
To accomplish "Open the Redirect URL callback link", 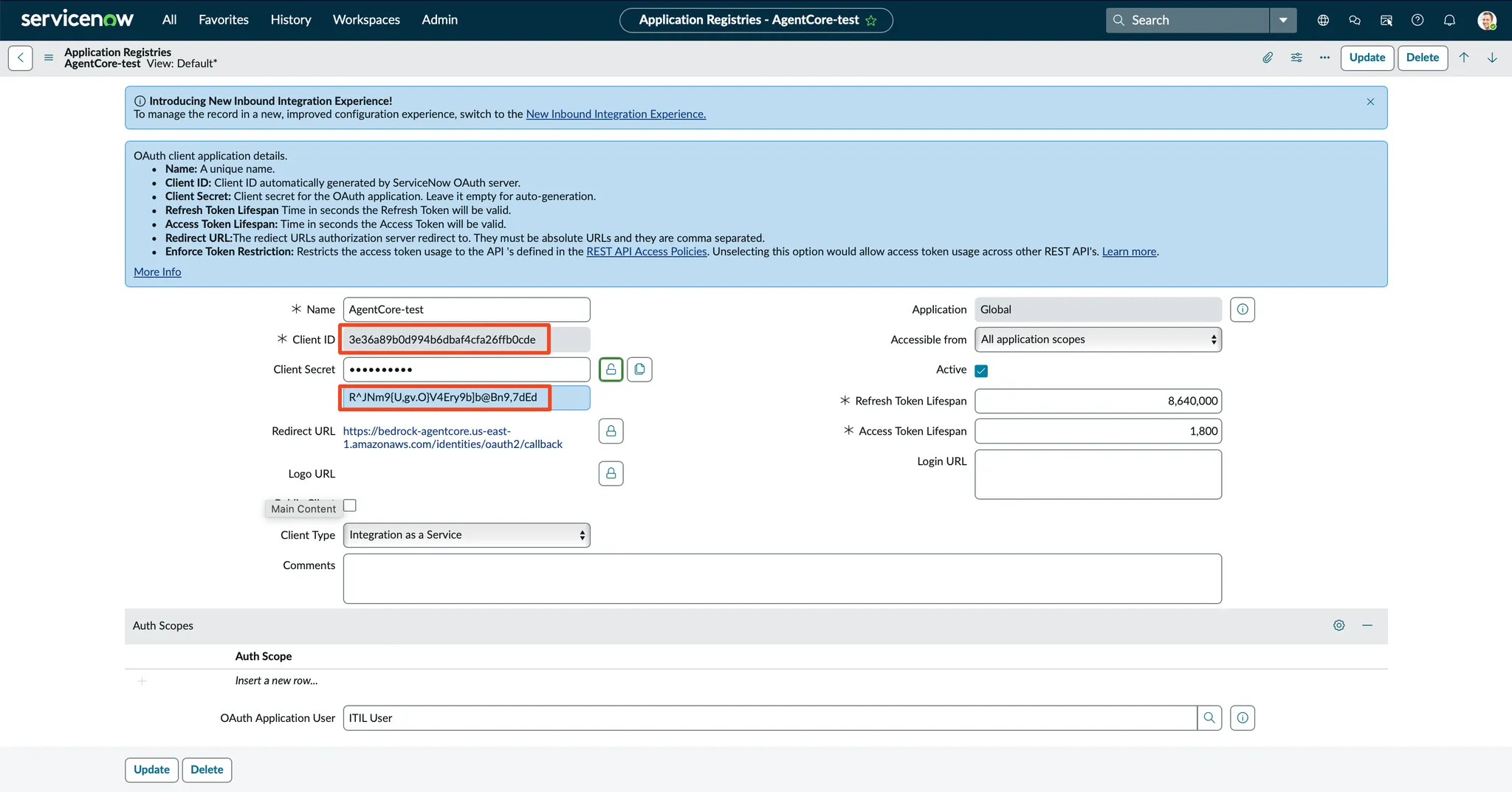I will tap(453, 438).
